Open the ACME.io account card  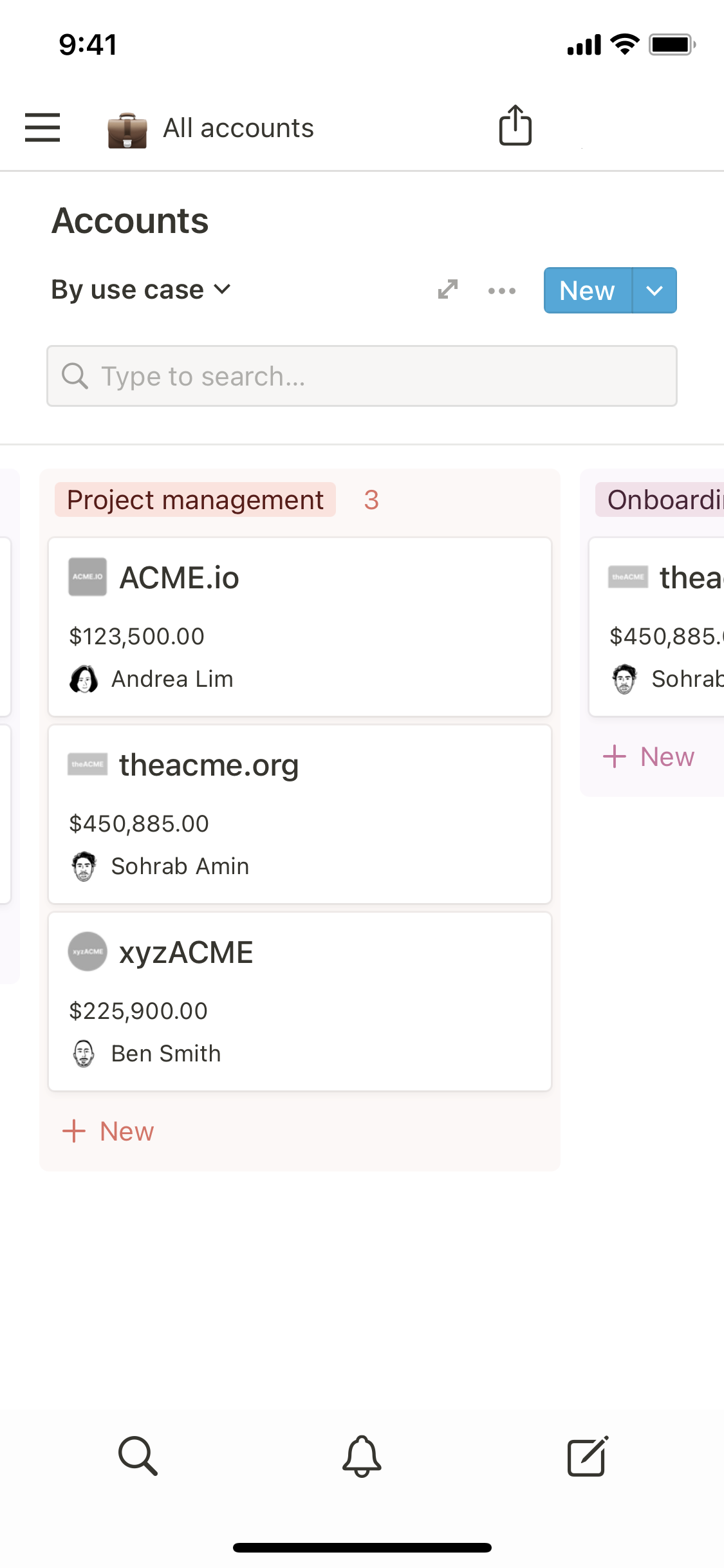pos(300,627)
